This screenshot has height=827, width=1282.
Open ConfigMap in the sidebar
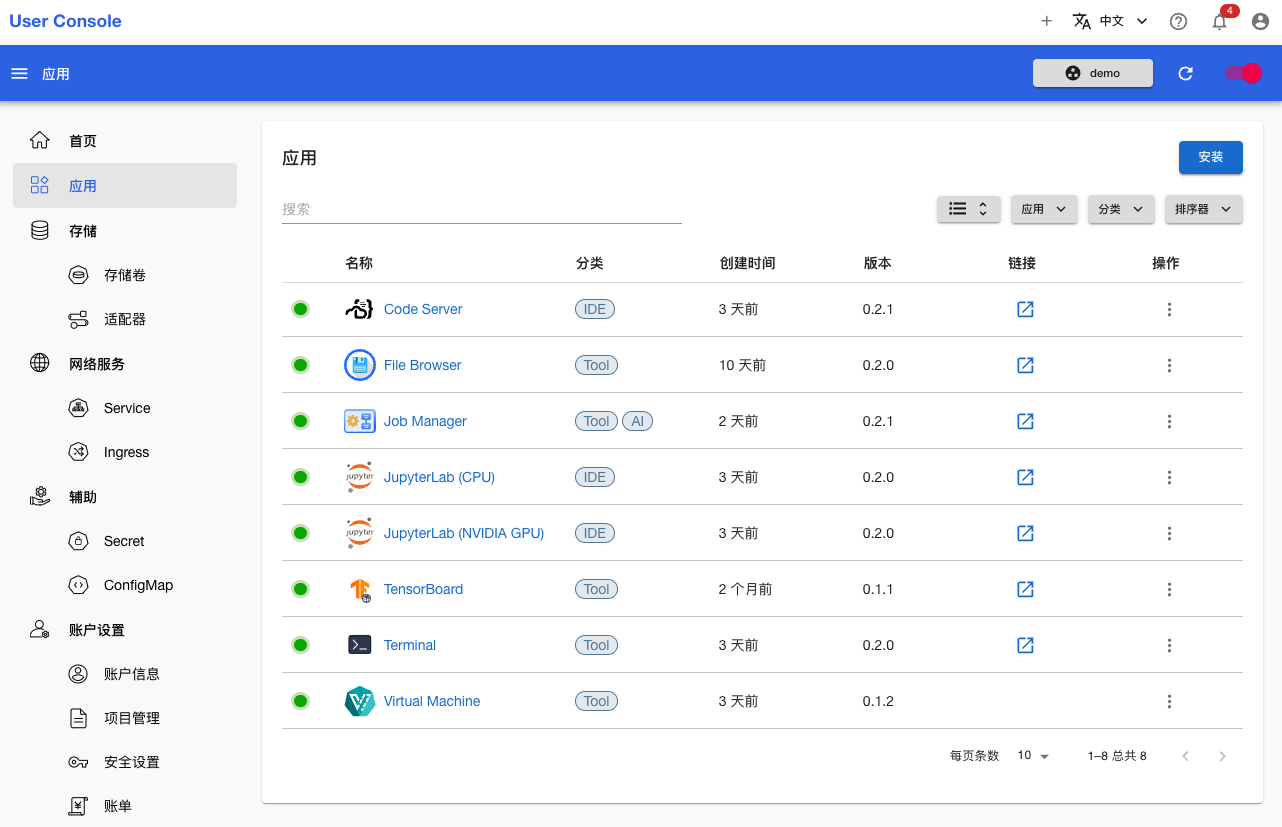coord(125,585)
